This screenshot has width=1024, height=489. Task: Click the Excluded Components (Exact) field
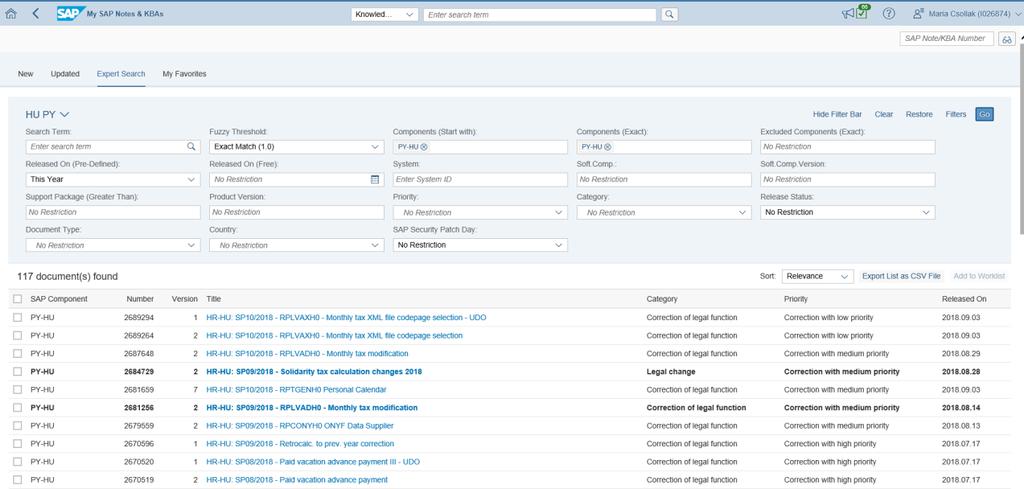point(848,147)
